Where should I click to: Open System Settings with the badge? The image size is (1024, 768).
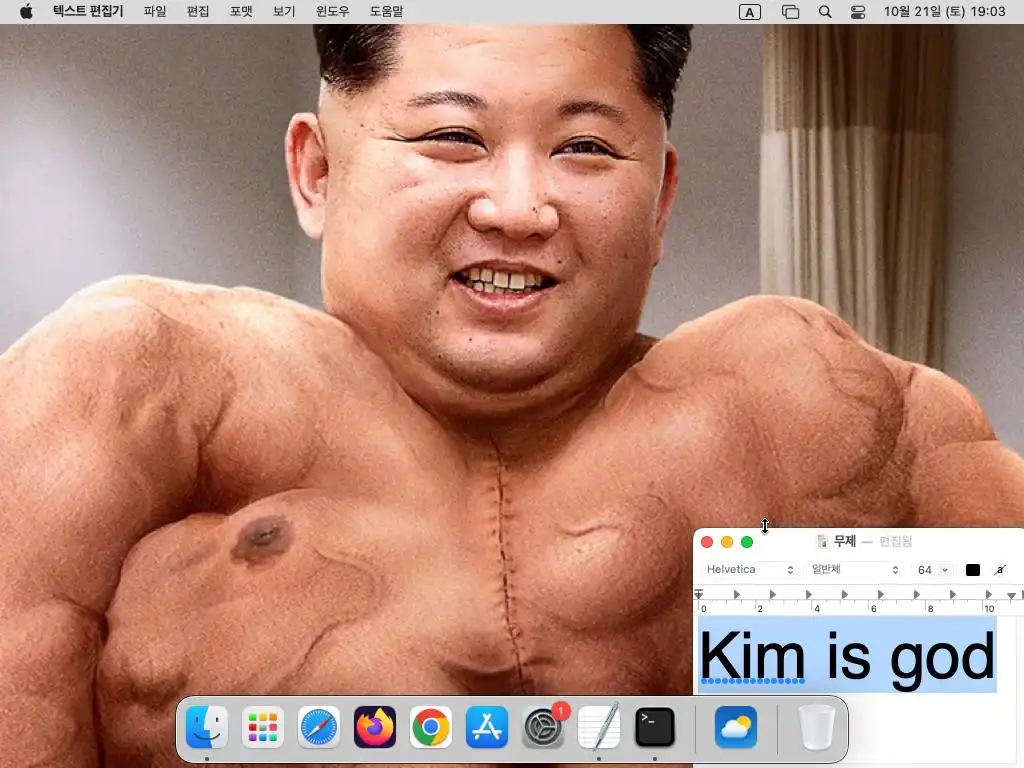[x=543, y=727]
